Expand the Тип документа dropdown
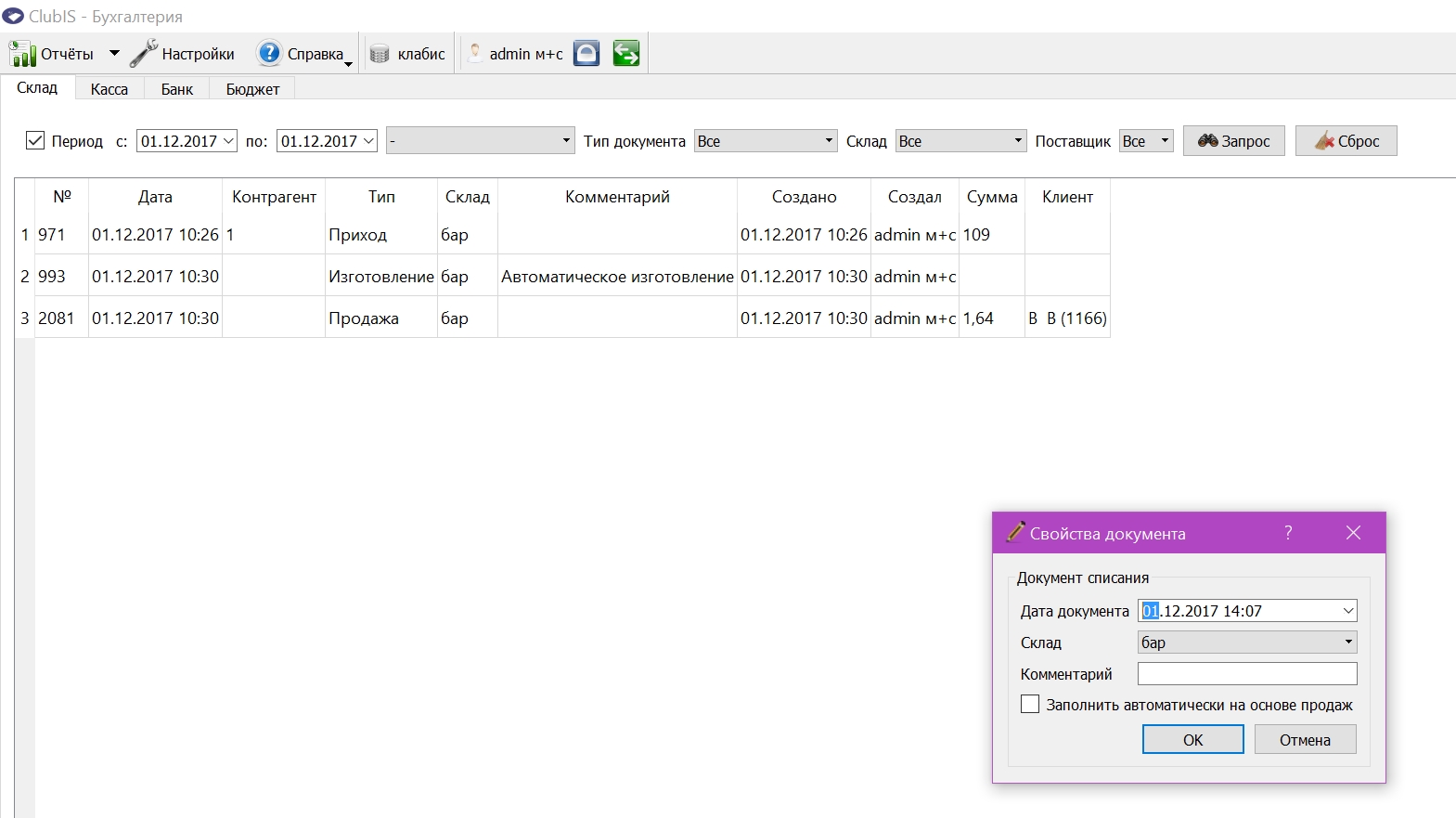Screen dimensions: 1456x818 coord(766,141)
